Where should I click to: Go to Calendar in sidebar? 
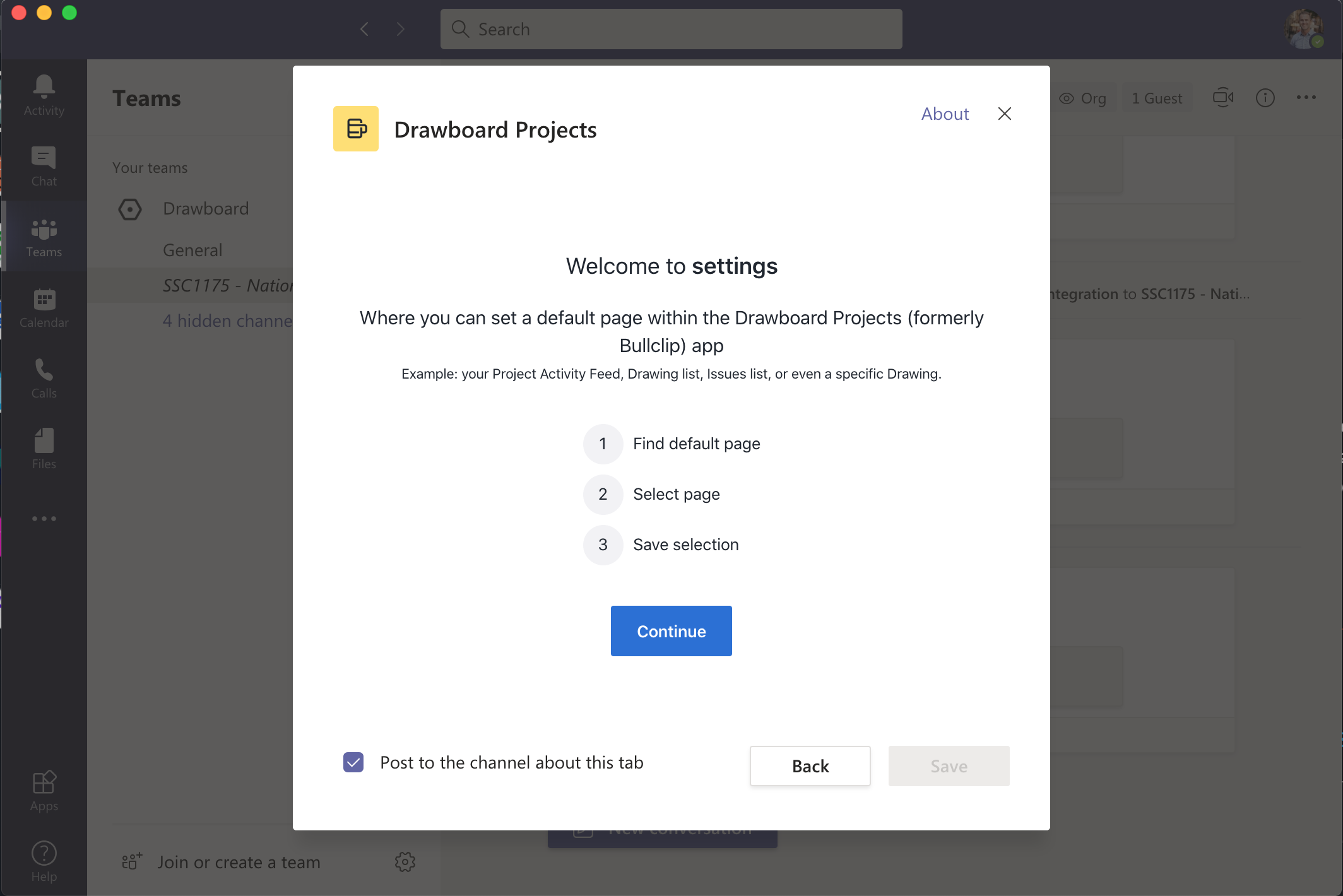(44, 307)
